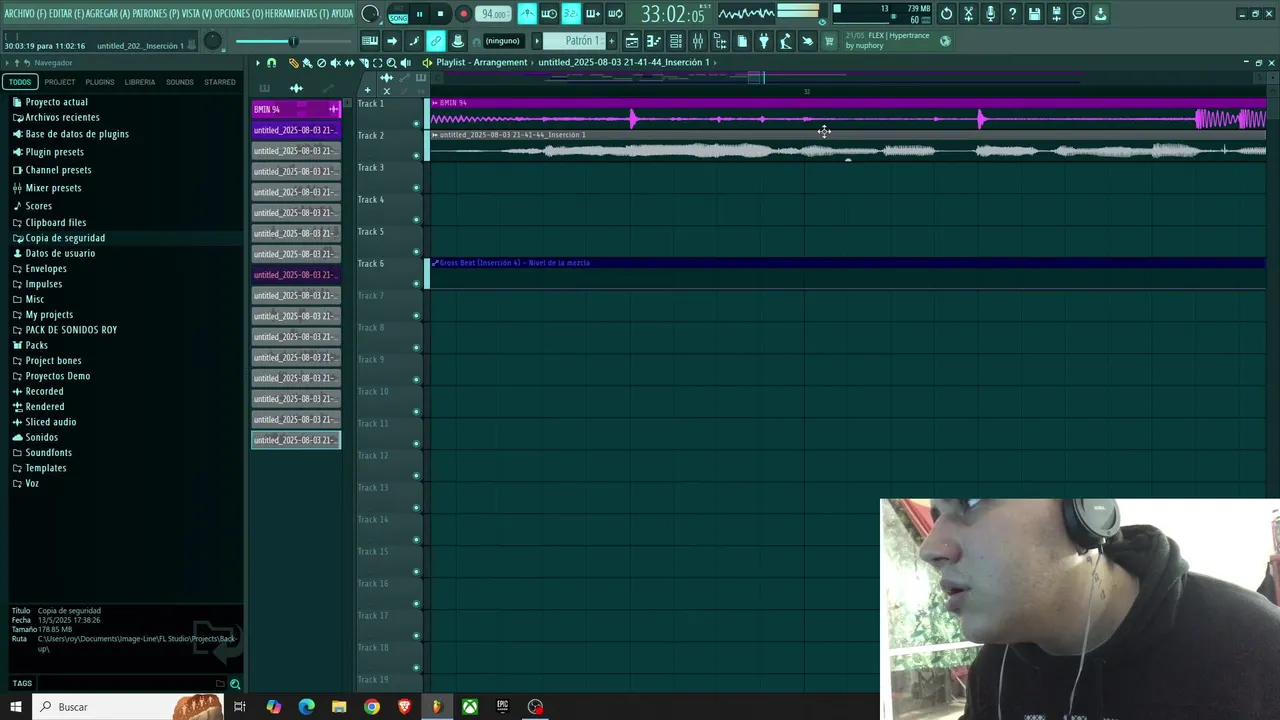Open Google Chrome from the taskbar
1280x720 pixels.
pos(372,707)
